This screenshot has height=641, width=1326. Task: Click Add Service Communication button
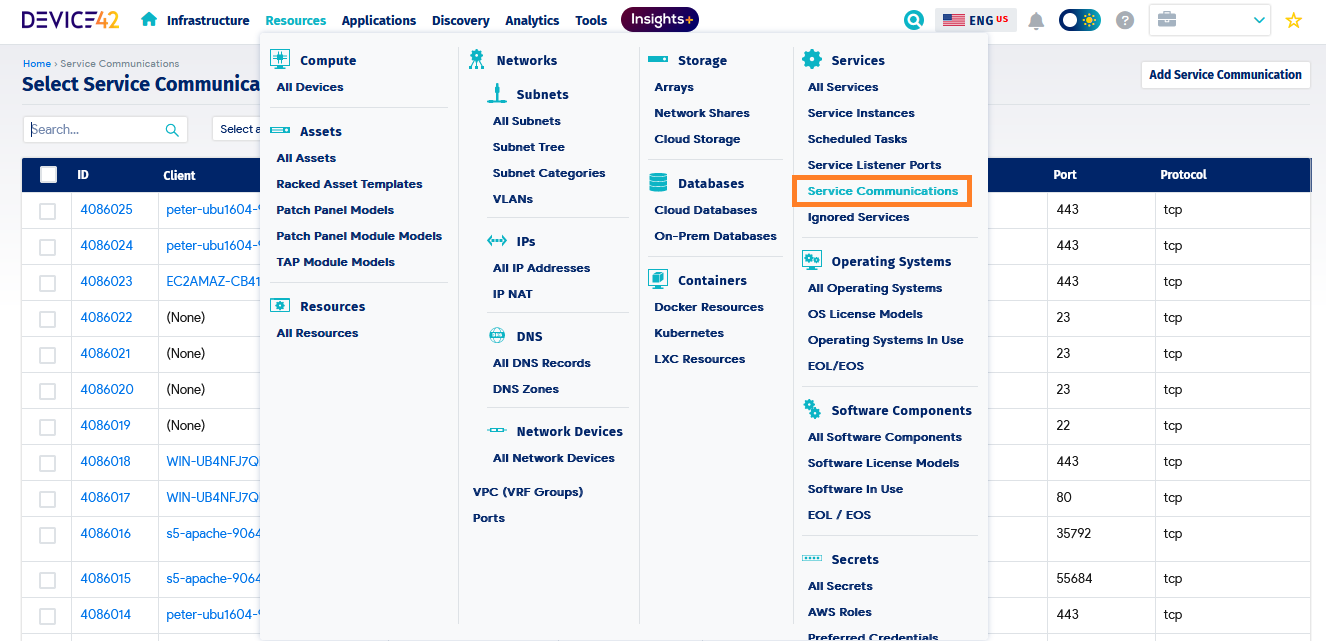click(x=1225, y=74)
